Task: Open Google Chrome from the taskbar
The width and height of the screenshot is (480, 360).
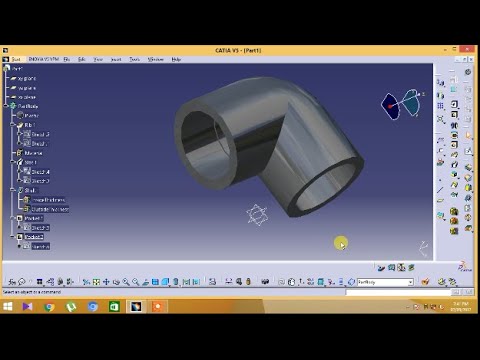Action: [x=49, y=306]
